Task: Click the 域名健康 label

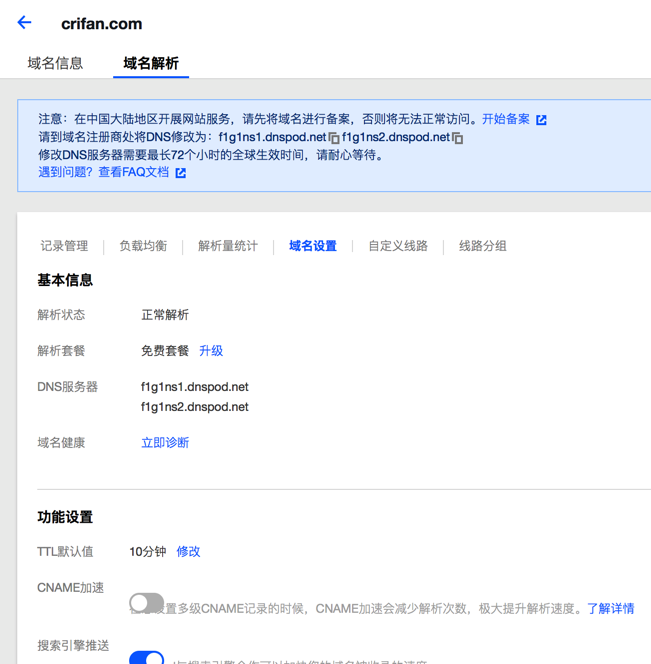Action: pos(61,443)
